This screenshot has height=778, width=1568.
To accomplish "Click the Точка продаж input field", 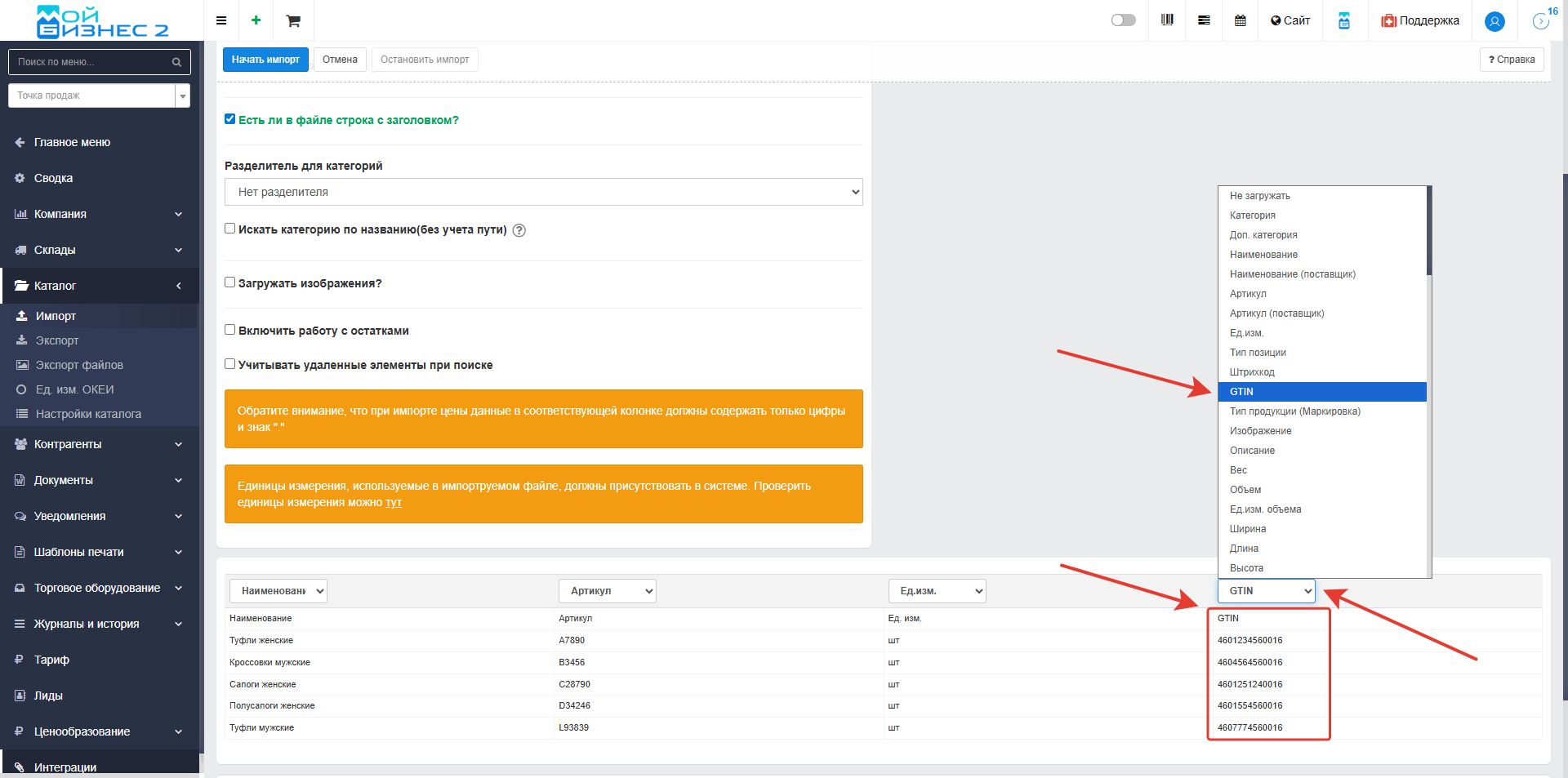I will tap(91, 96).
